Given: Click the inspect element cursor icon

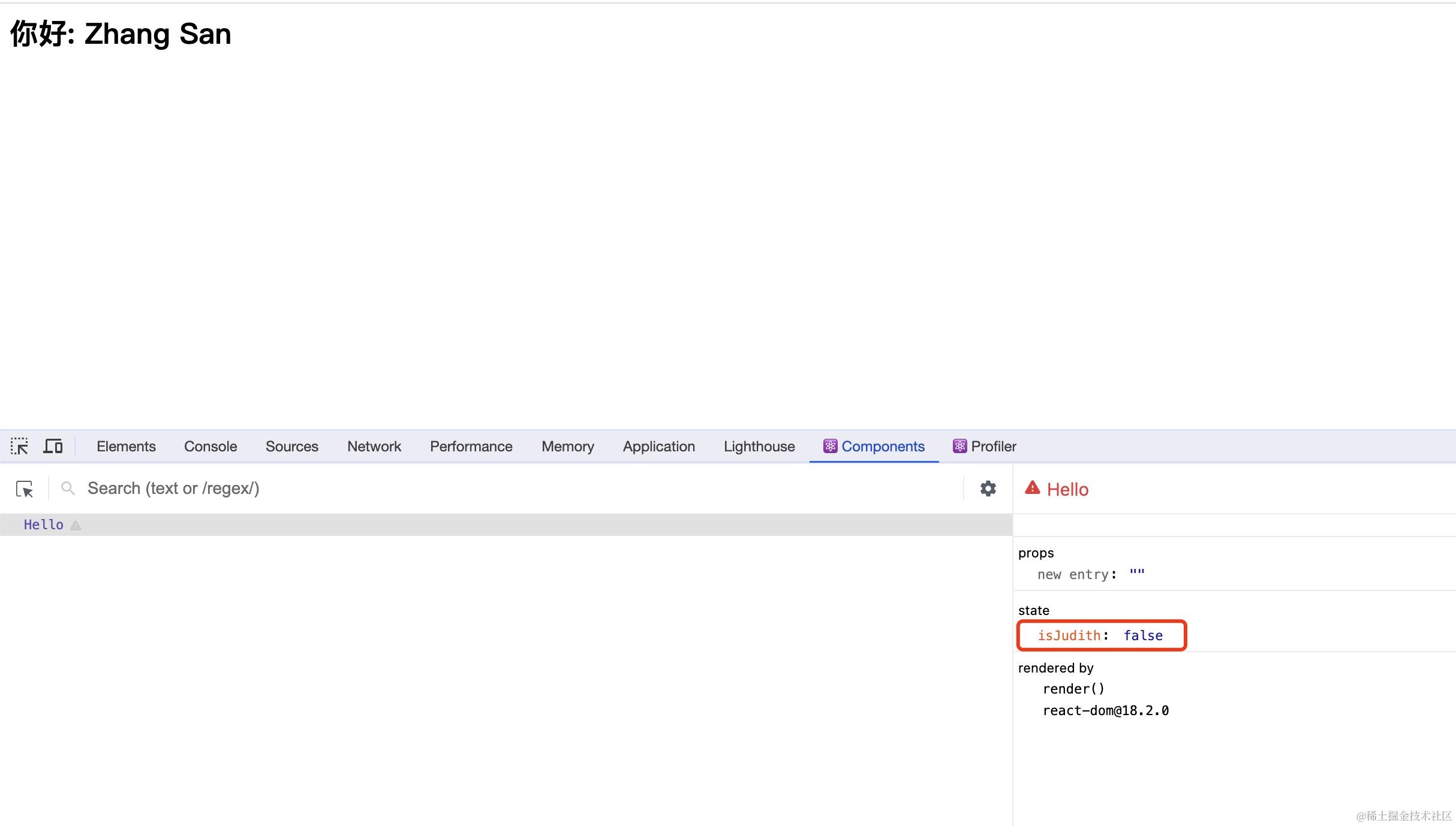Looking at the screenshot, I should click(x=19, y=446).
